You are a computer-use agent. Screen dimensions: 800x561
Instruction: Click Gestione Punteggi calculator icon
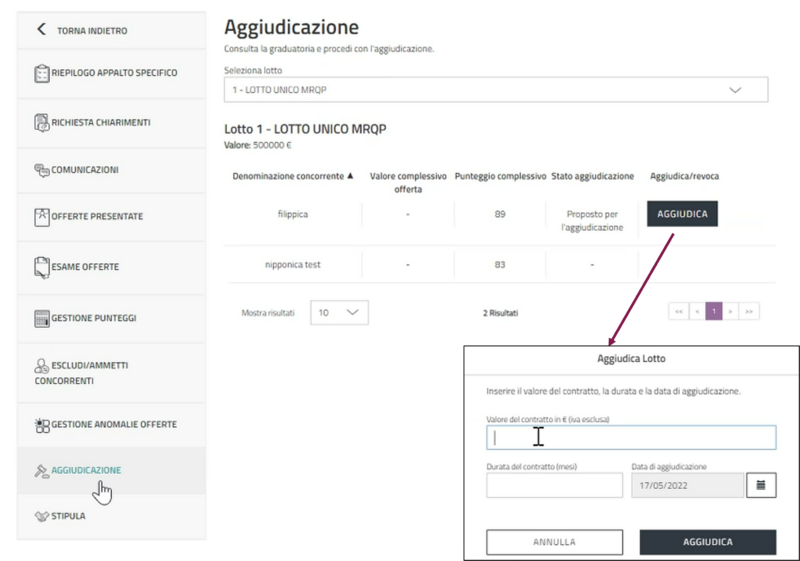click(x=42, y=319)
